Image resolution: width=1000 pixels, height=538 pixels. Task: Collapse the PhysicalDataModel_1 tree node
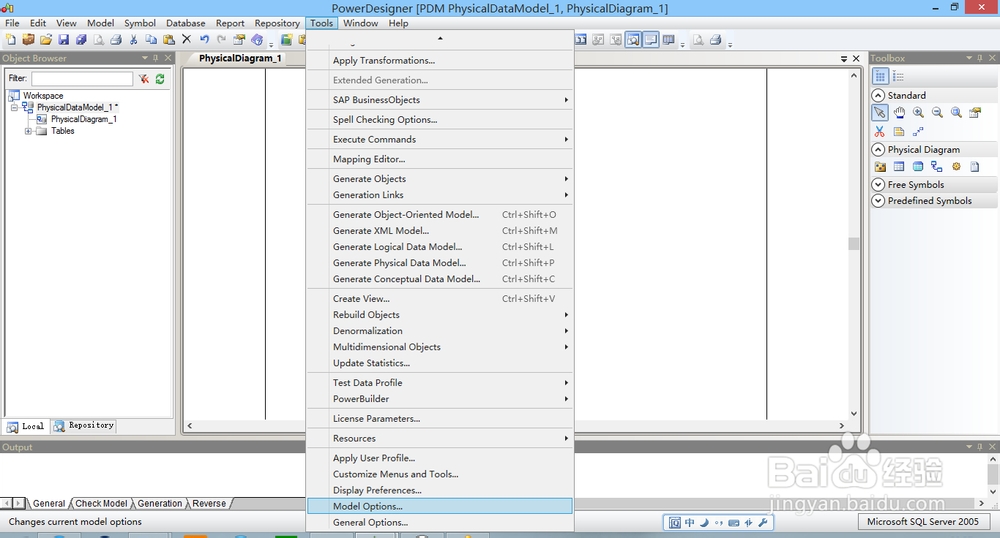pyautogui.click(x=14, y=107)
